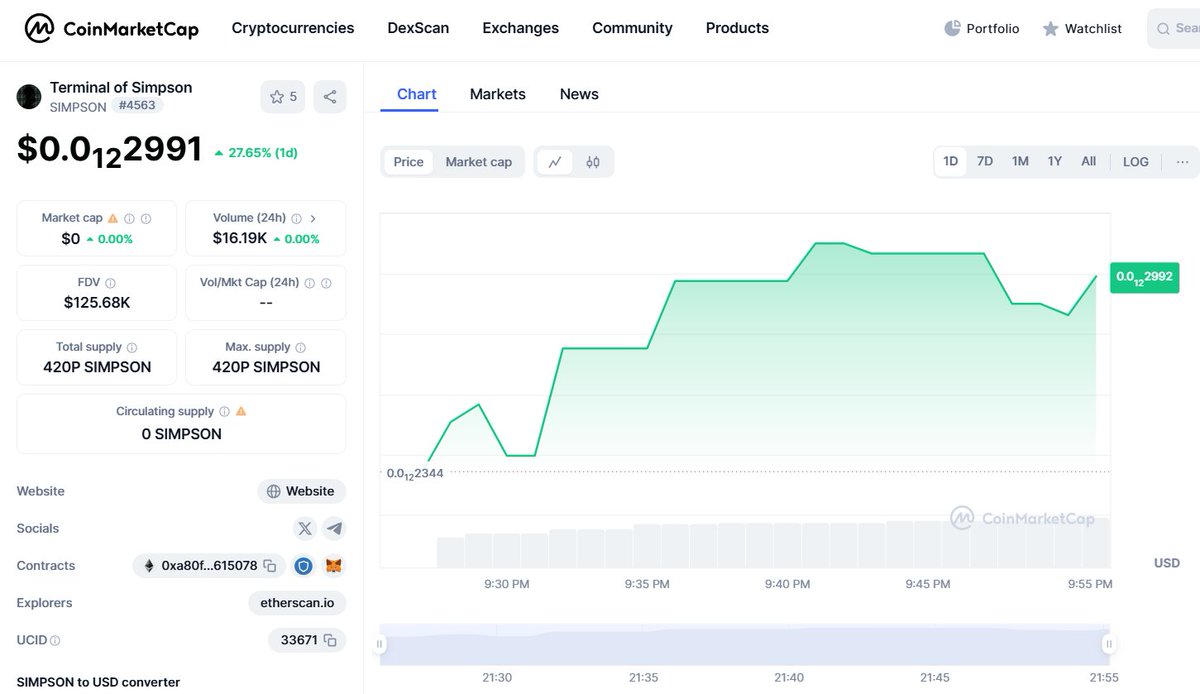Open the share button next to star
1200x694 pixels.
(330, 97)
